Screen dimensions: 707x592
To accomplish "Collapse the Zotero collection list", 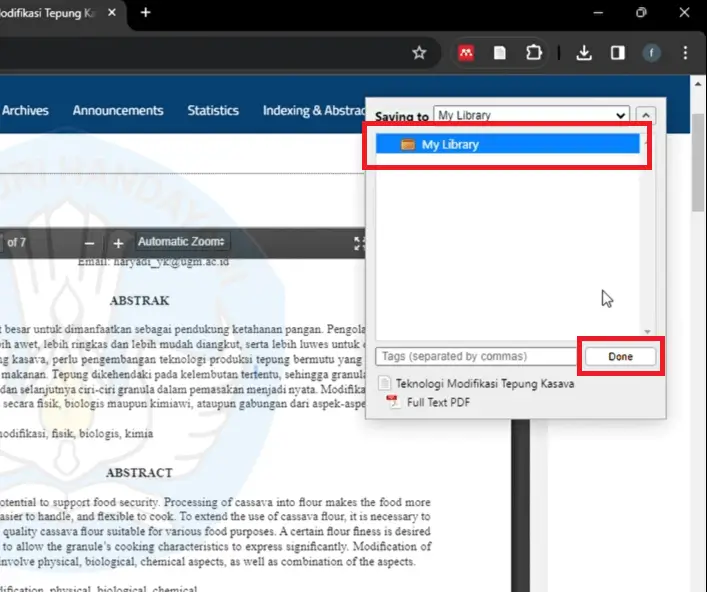I will click(x=646, y=115).
